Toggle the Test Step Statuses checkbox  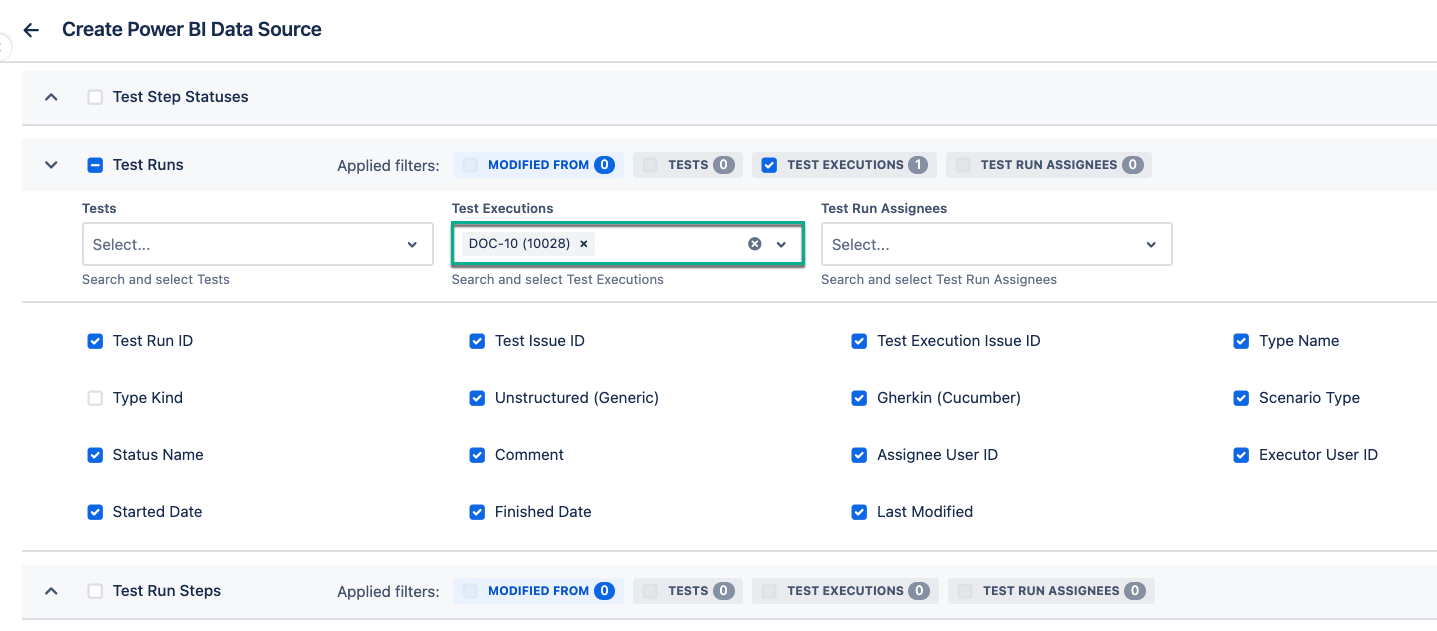point(95,97)
